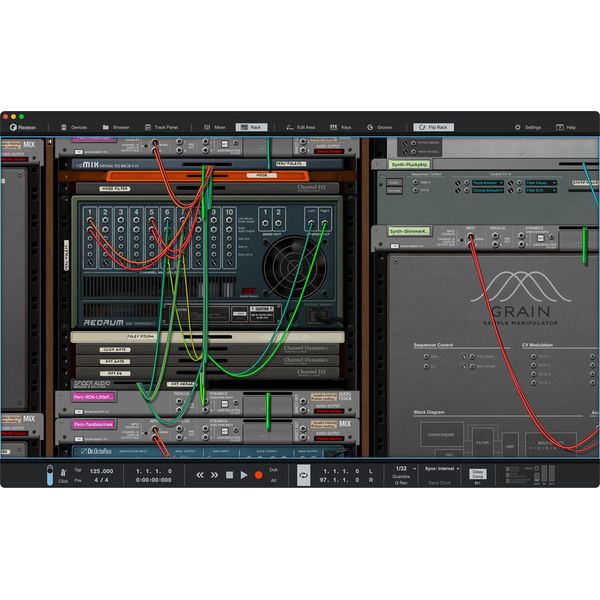Click the folded CLICK GATE Channel Dynamics device
This screenshot has height=600, width=600.
click(208, 349)
